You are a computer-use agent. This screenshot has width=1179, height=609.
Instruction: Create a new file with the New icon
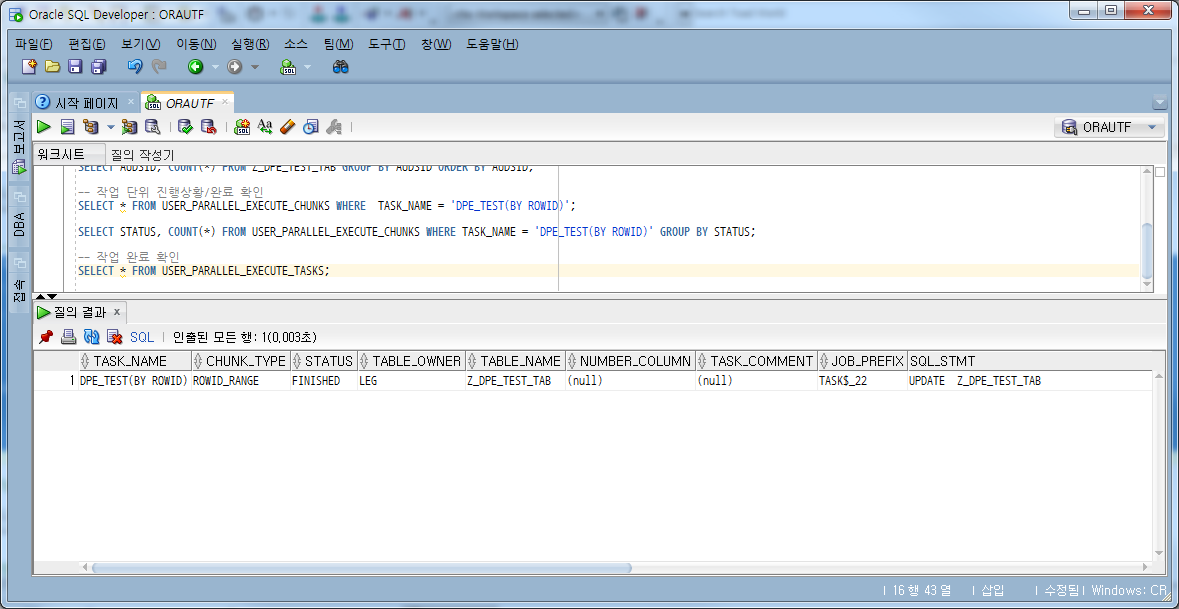click(x=29, y=67)
